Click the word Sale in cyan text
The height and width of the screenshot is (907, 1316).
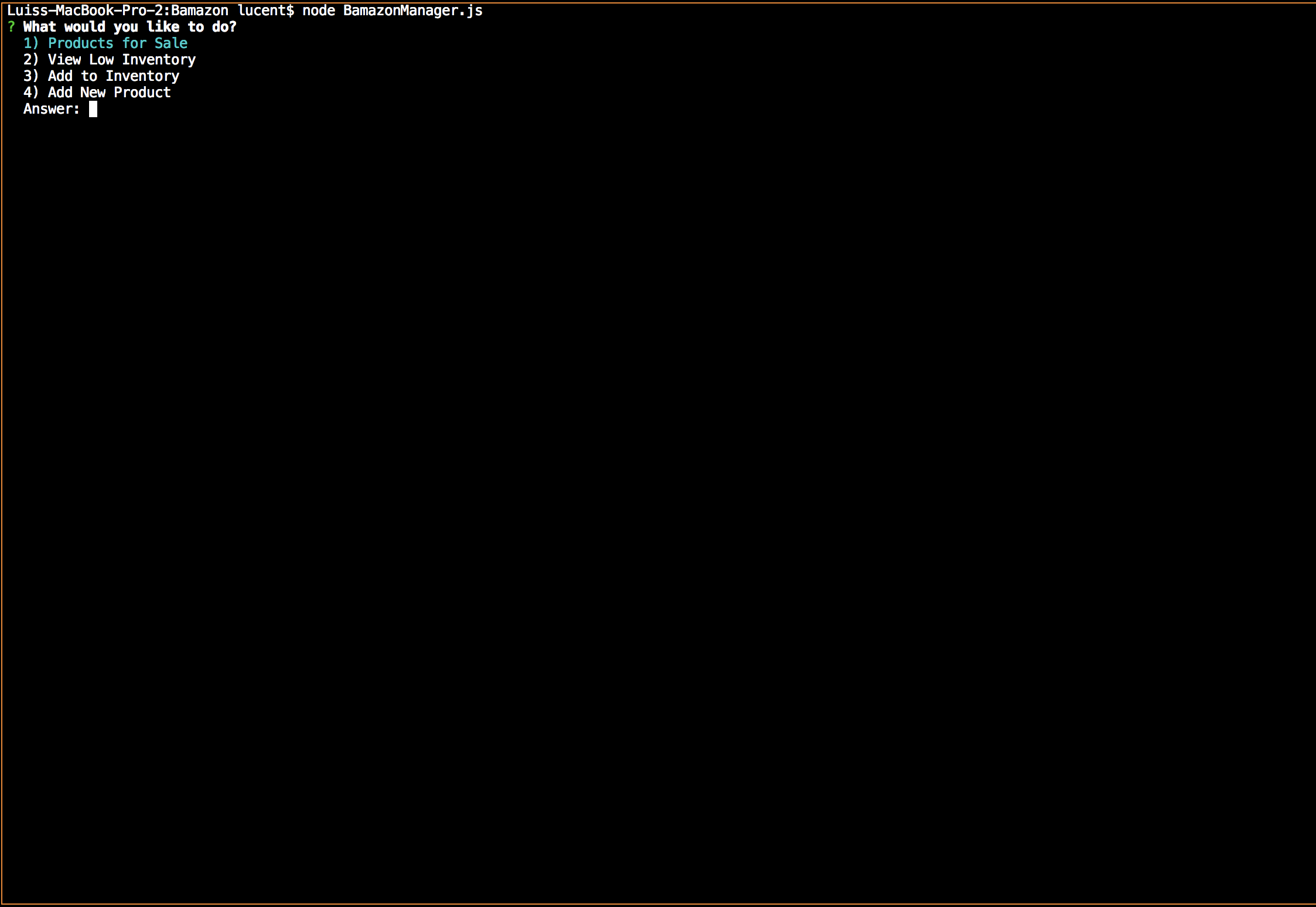[x=171, y=43]
